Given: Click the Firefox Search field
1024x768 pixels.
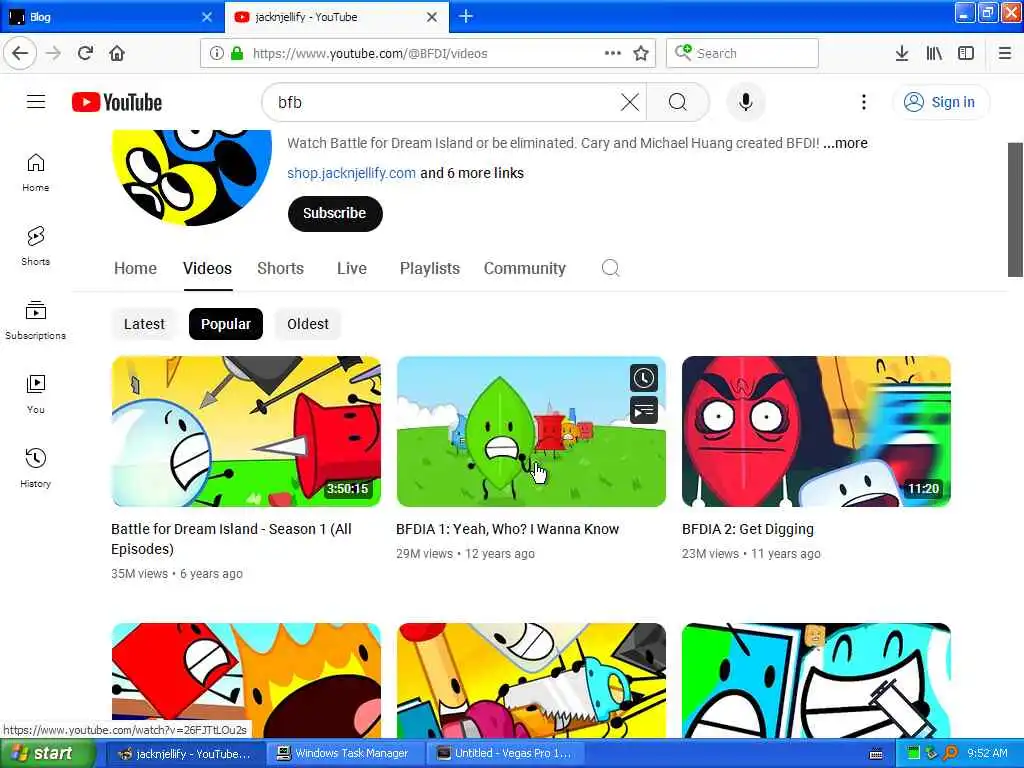Looking at the screenshot, I should [743, 53].
